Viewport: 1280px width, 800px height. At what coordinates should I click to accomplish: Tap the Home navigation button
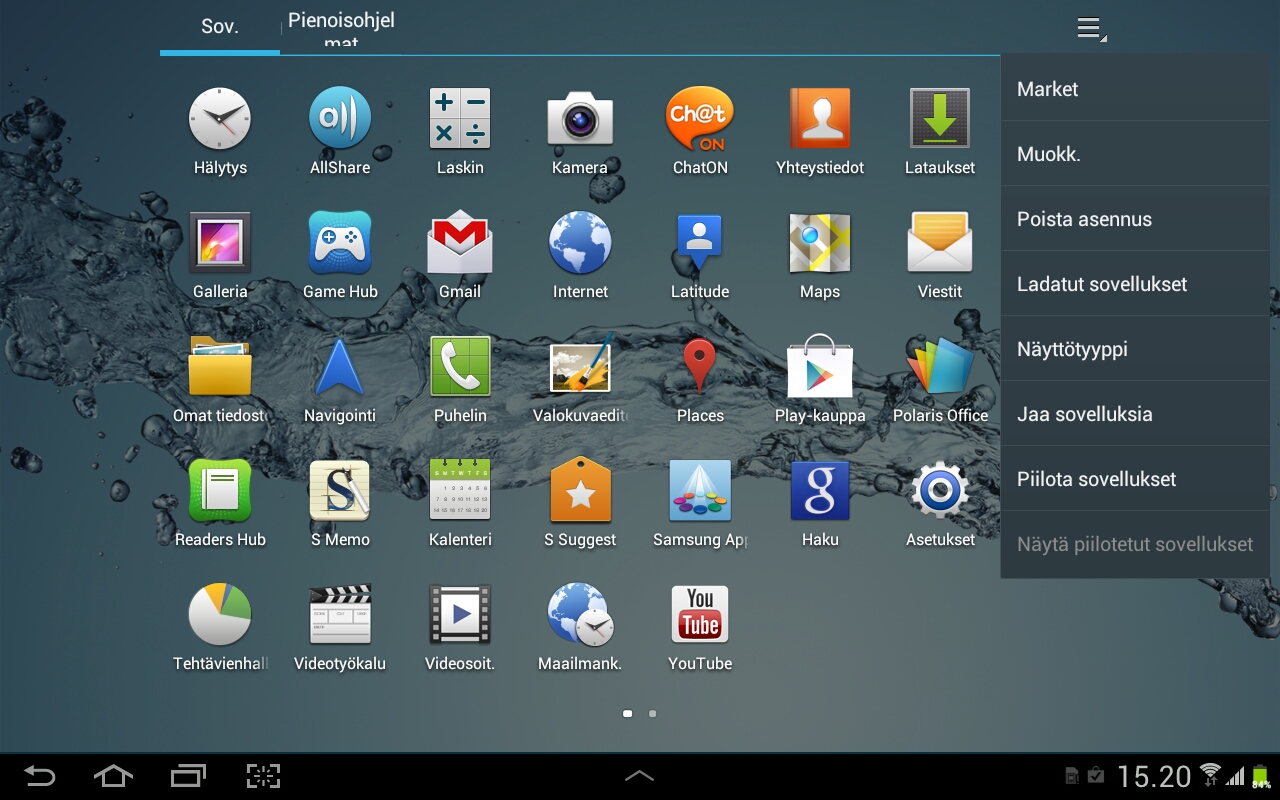(x=113, y=776)
